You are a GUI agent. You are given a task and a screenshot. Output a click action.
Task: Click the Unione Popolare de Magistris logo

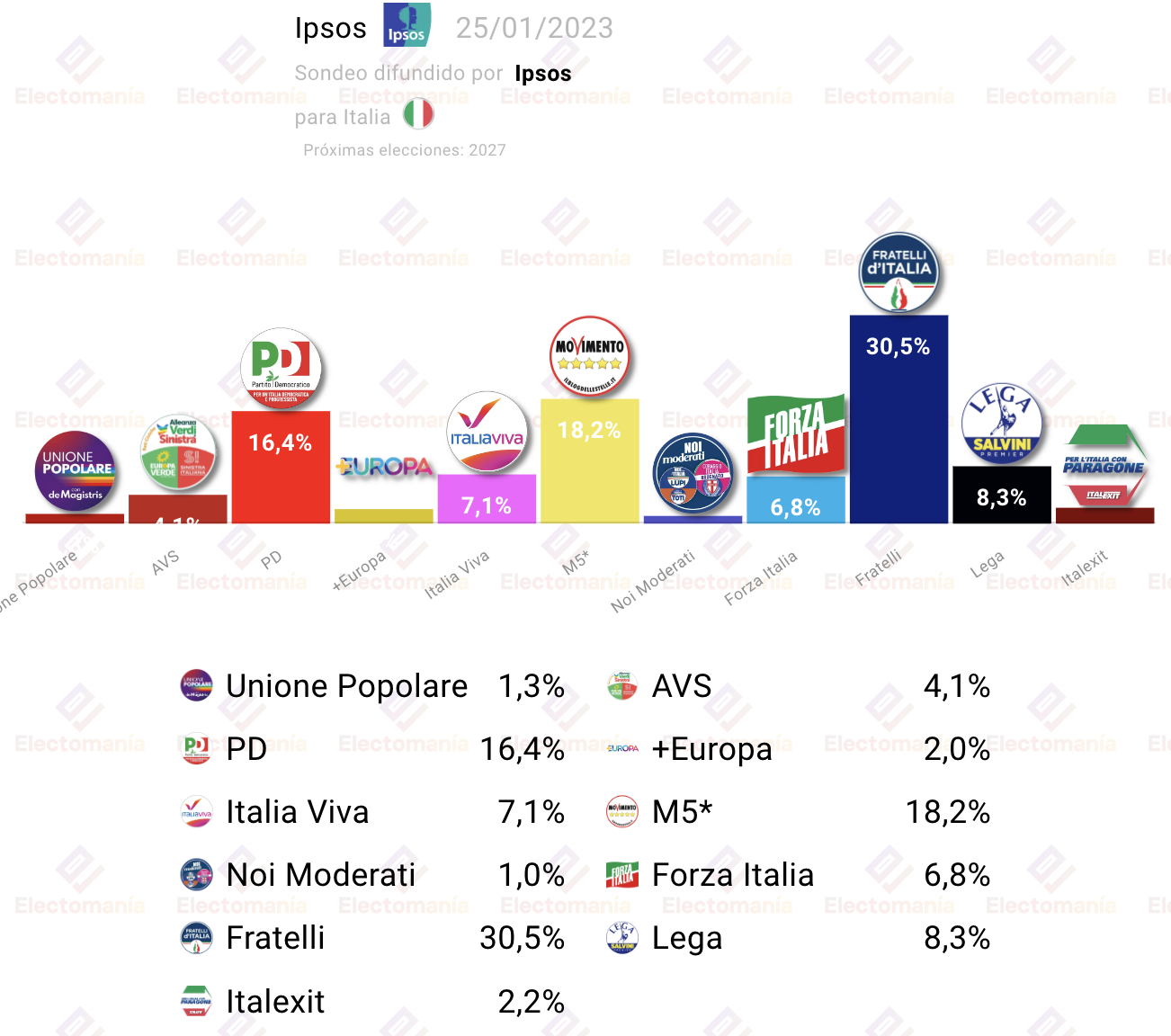point(75,472)
